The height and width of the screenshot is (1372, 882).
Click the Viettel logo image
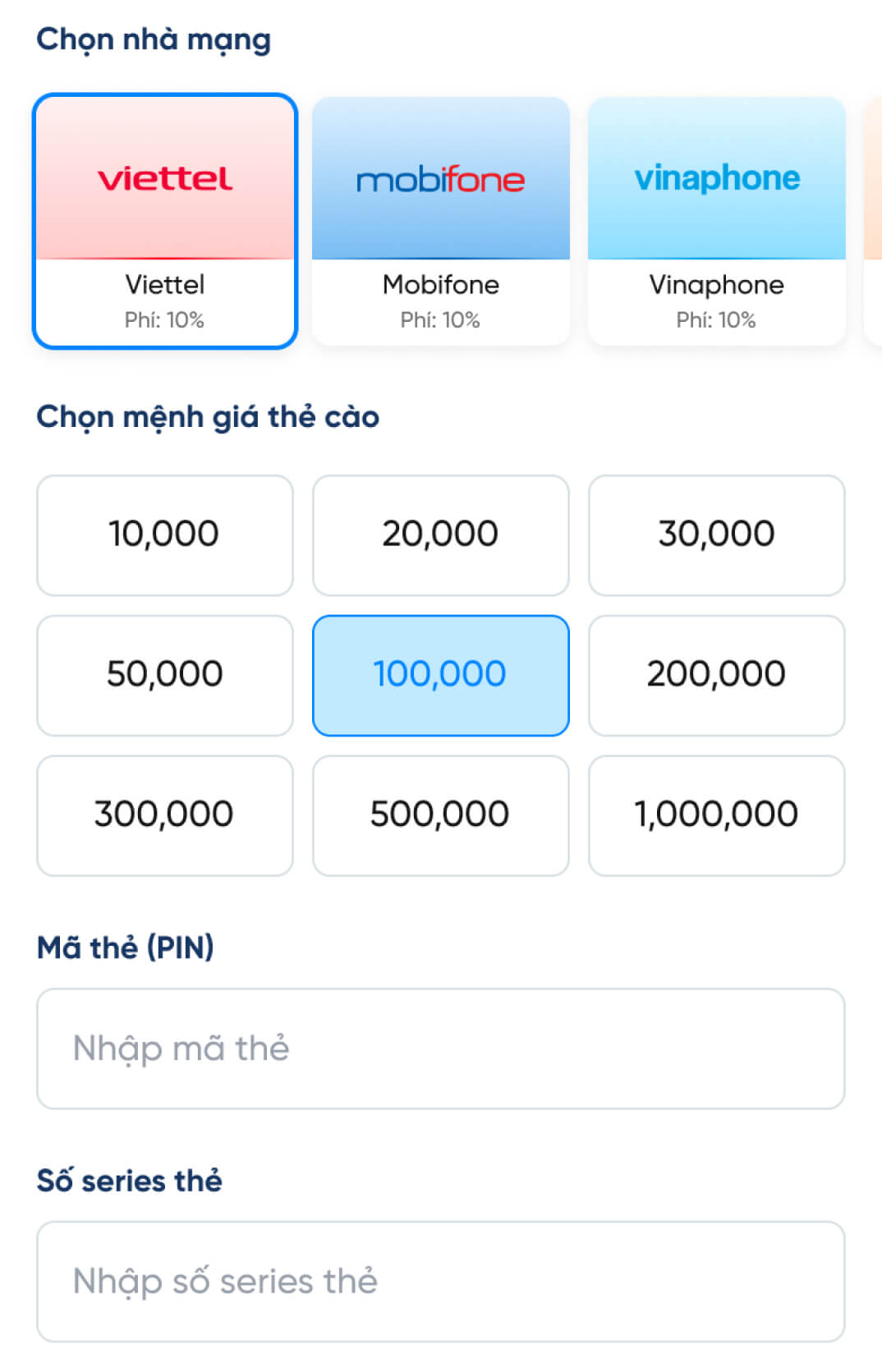point(164,178)
